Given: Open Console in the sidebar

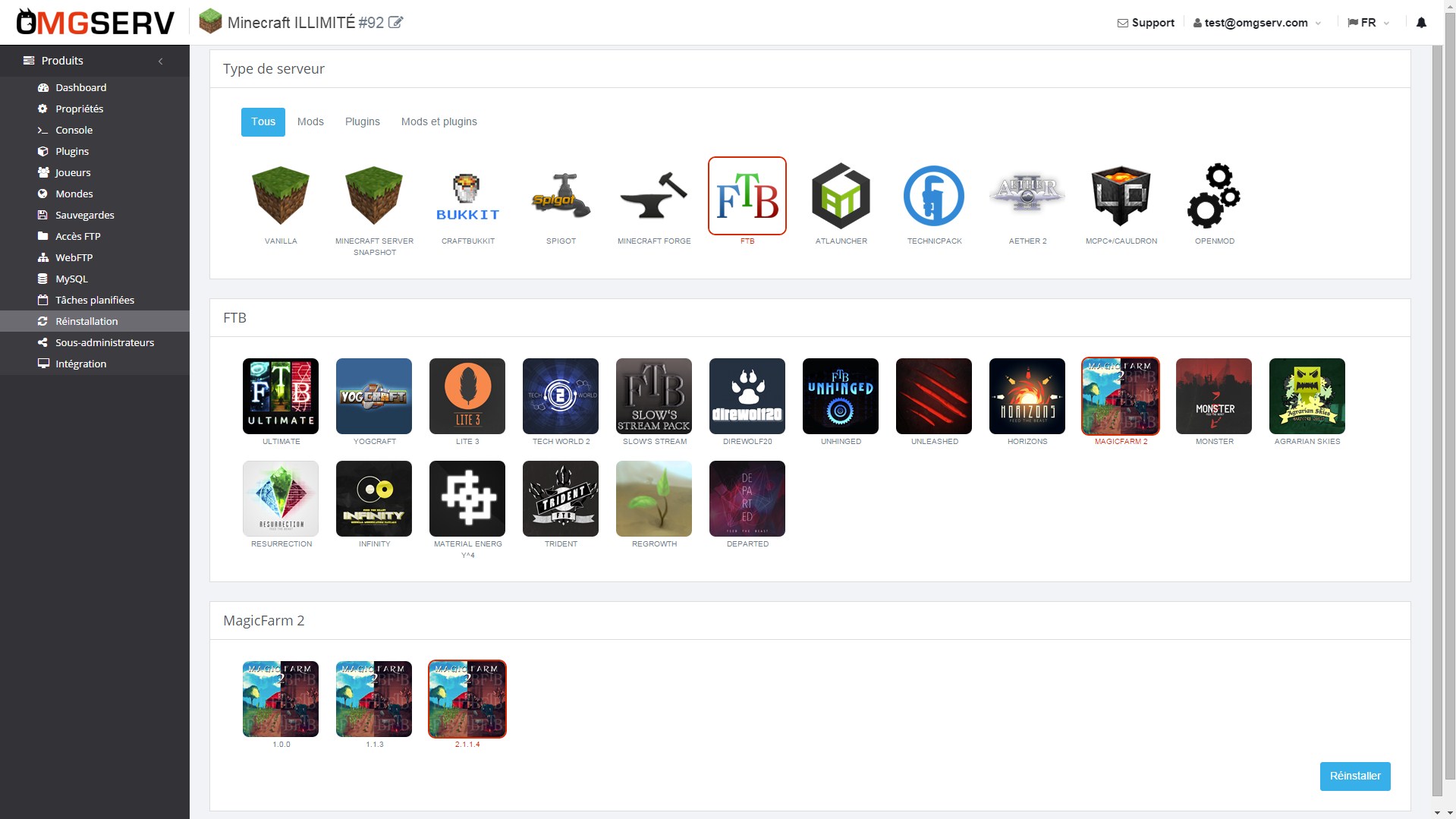Looking at the screenshot, I should coord(95,130).
